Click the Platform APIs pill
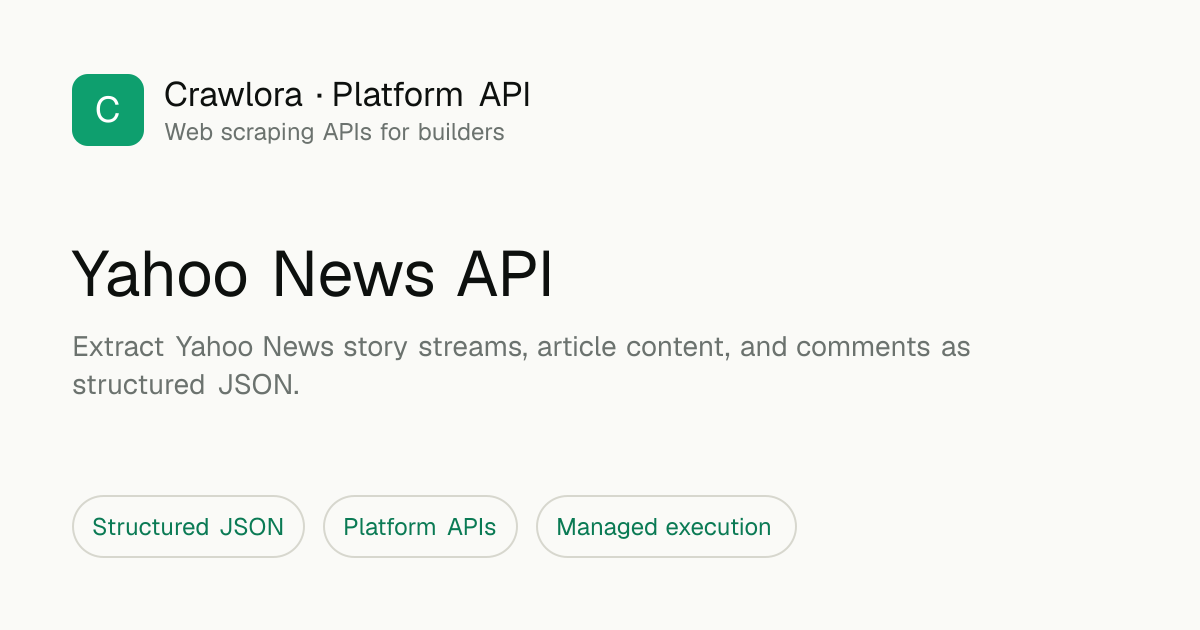Viewport: 1200px width, 630px height. [x=420, y=527]
